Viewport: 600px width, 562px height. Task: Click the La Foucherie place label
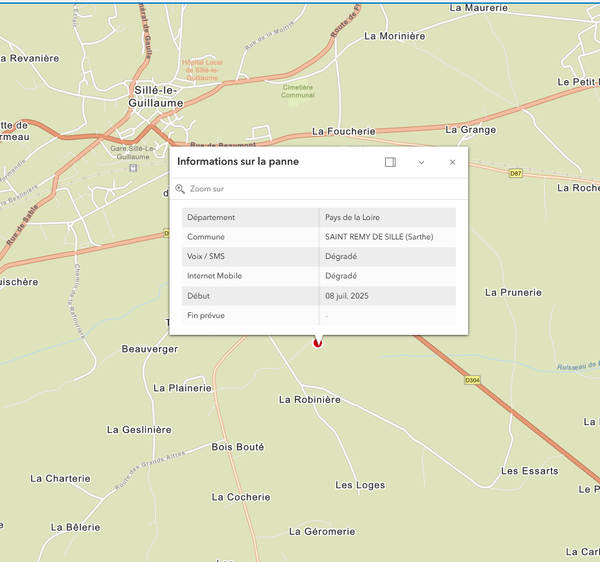coord(344,131)
